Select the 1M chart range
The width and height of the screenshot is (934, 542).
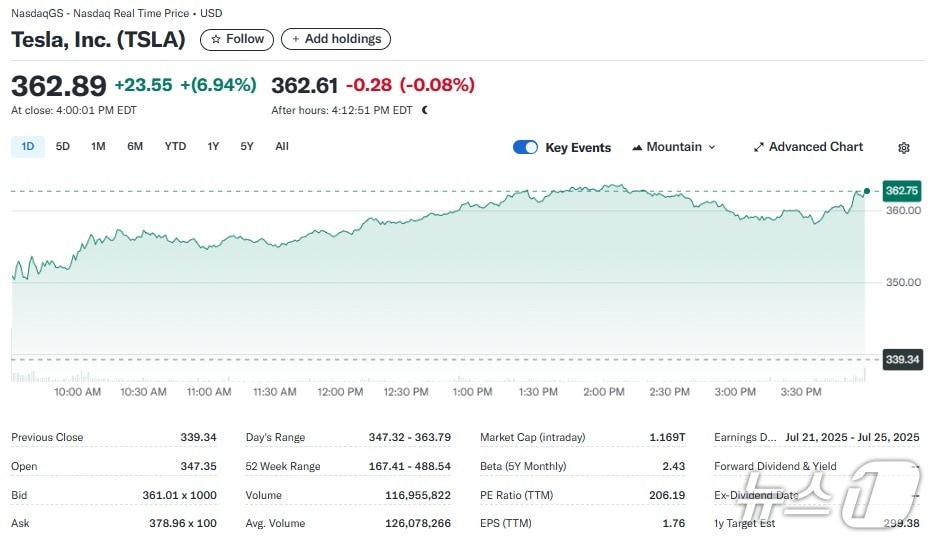point(98,147)
